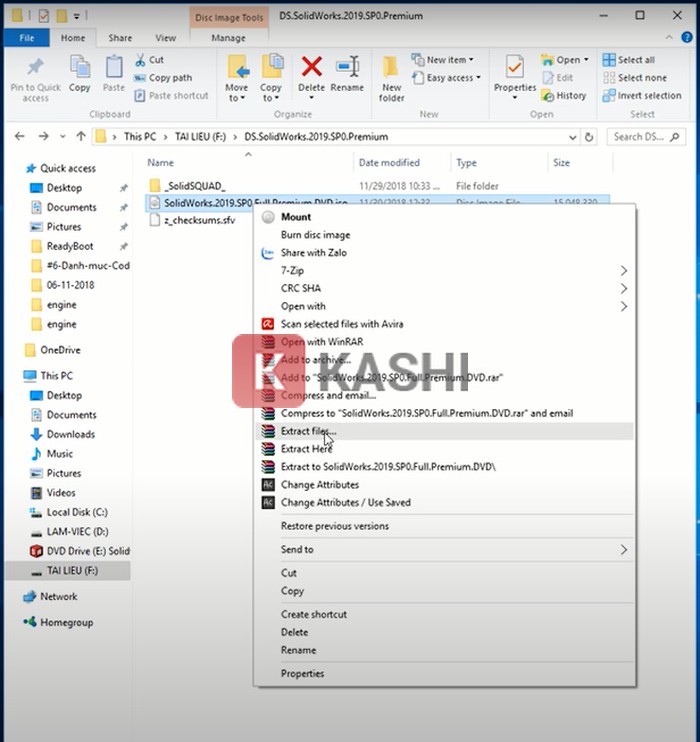Image resolution: width=700 pixels, height=742 pixels.
Task: Click the red Delete icon
Action: tap(311, 66)
